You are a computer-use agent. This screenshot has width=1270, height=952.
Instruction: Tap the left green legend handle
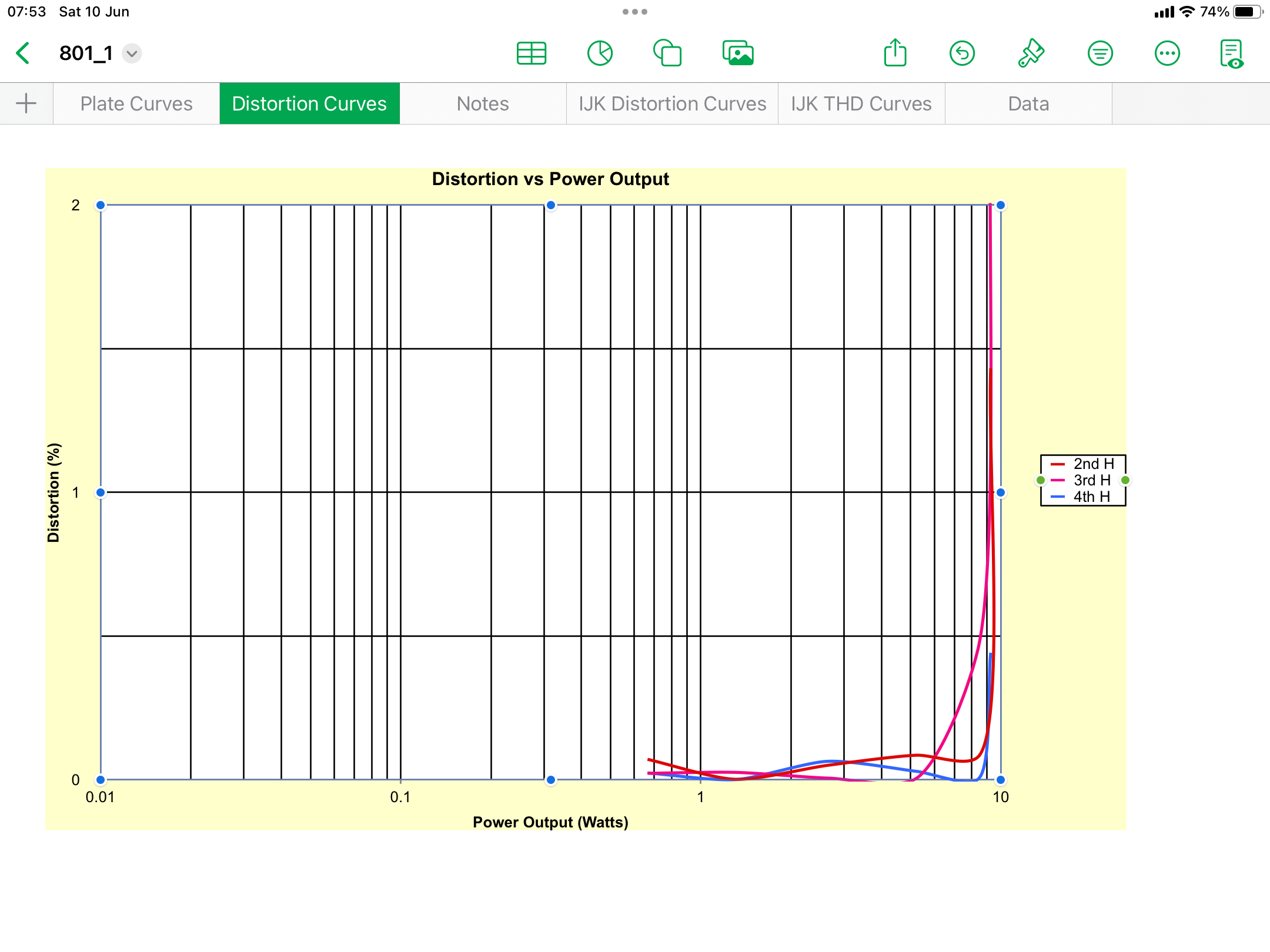1041,480
